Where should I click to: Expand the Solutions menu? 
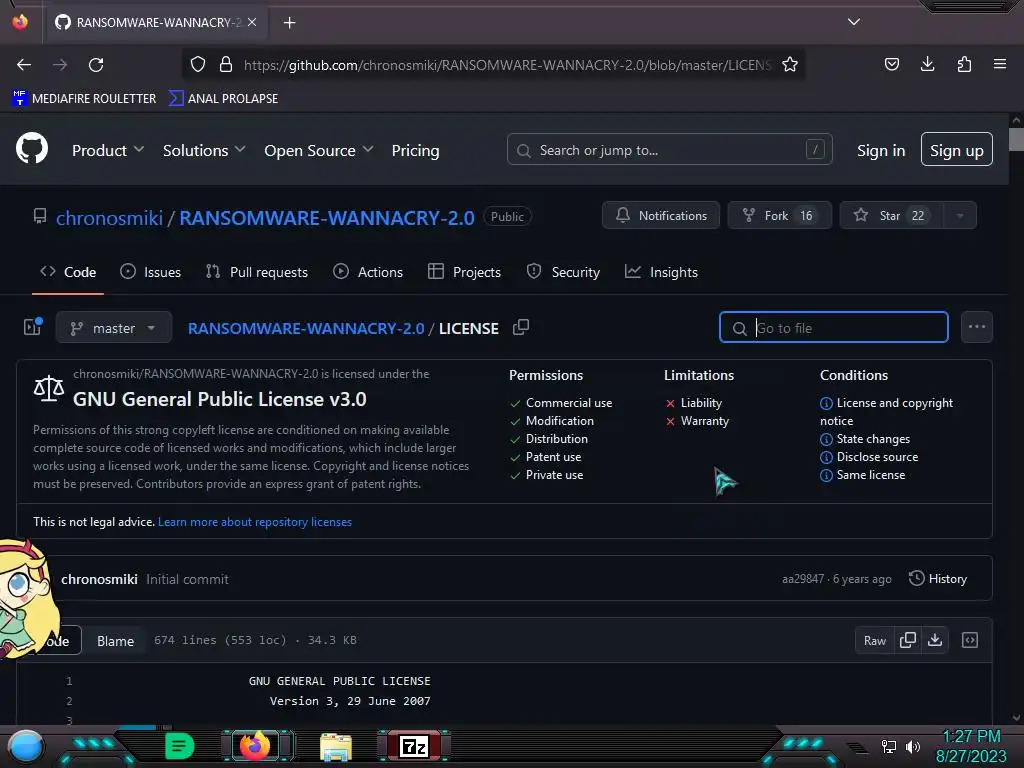[204, 150]
